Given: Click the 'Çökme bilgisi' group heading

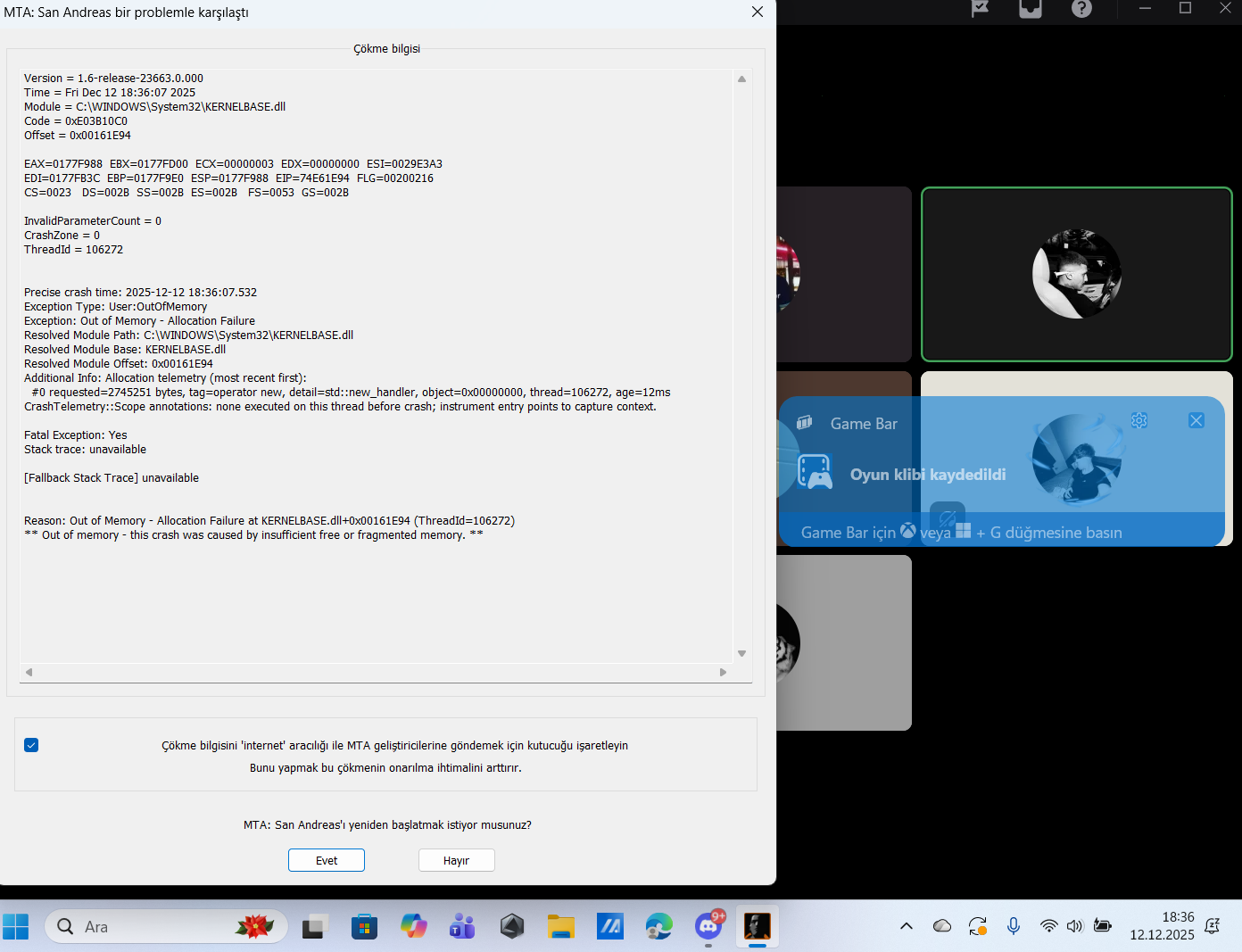Looking at the screenshot, I should (x=386, y=49).
